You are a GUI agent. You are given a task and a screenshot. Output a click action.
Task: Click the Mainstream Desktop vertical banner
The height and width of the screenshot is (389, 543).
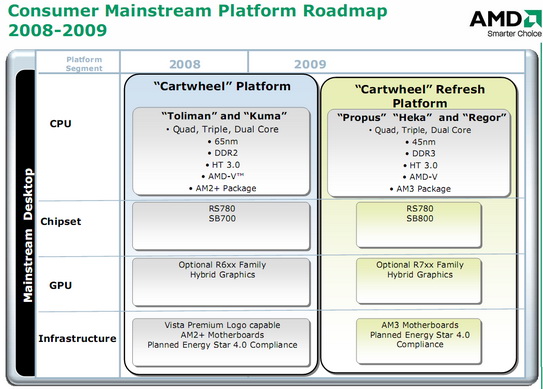coord(26,223)
